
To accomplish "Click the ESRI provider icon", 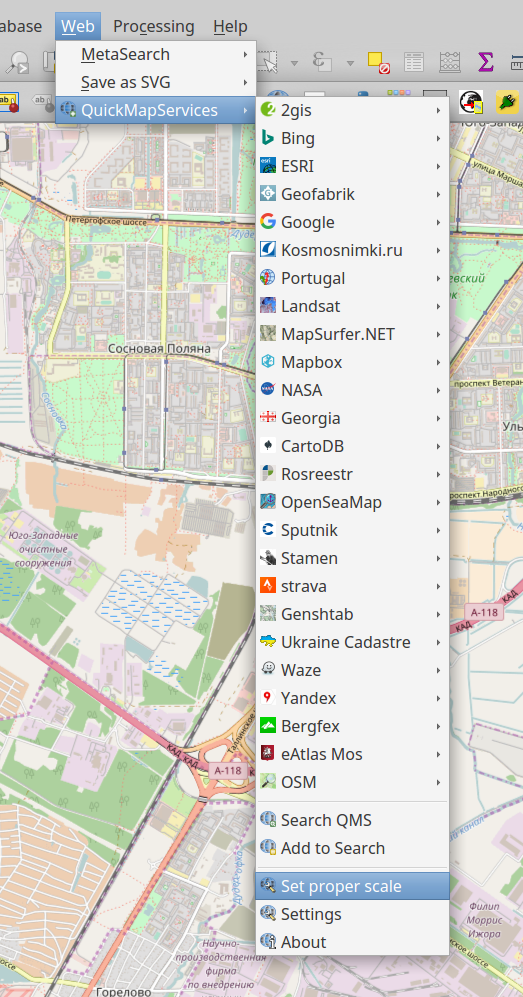I will tap(268, 166).
